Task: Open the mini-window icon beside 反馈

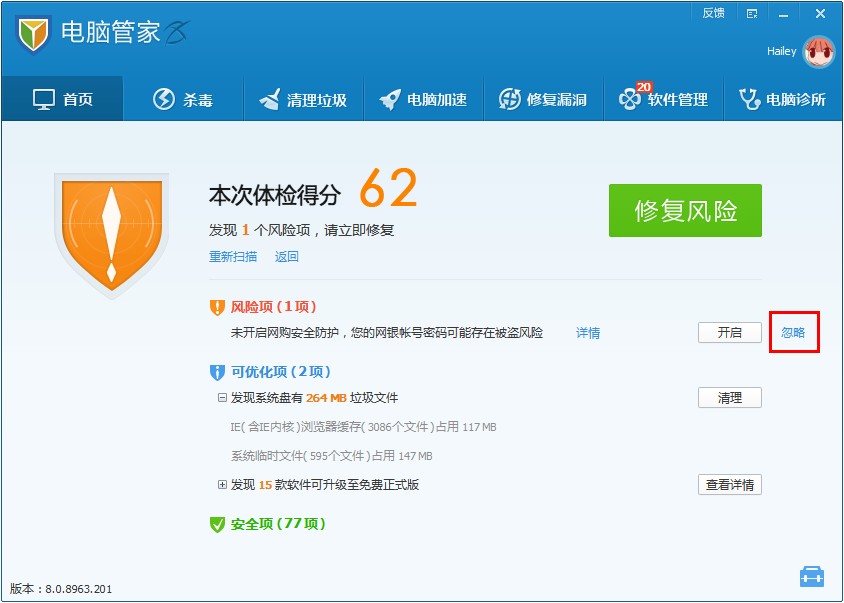Action: pos(752,13)
